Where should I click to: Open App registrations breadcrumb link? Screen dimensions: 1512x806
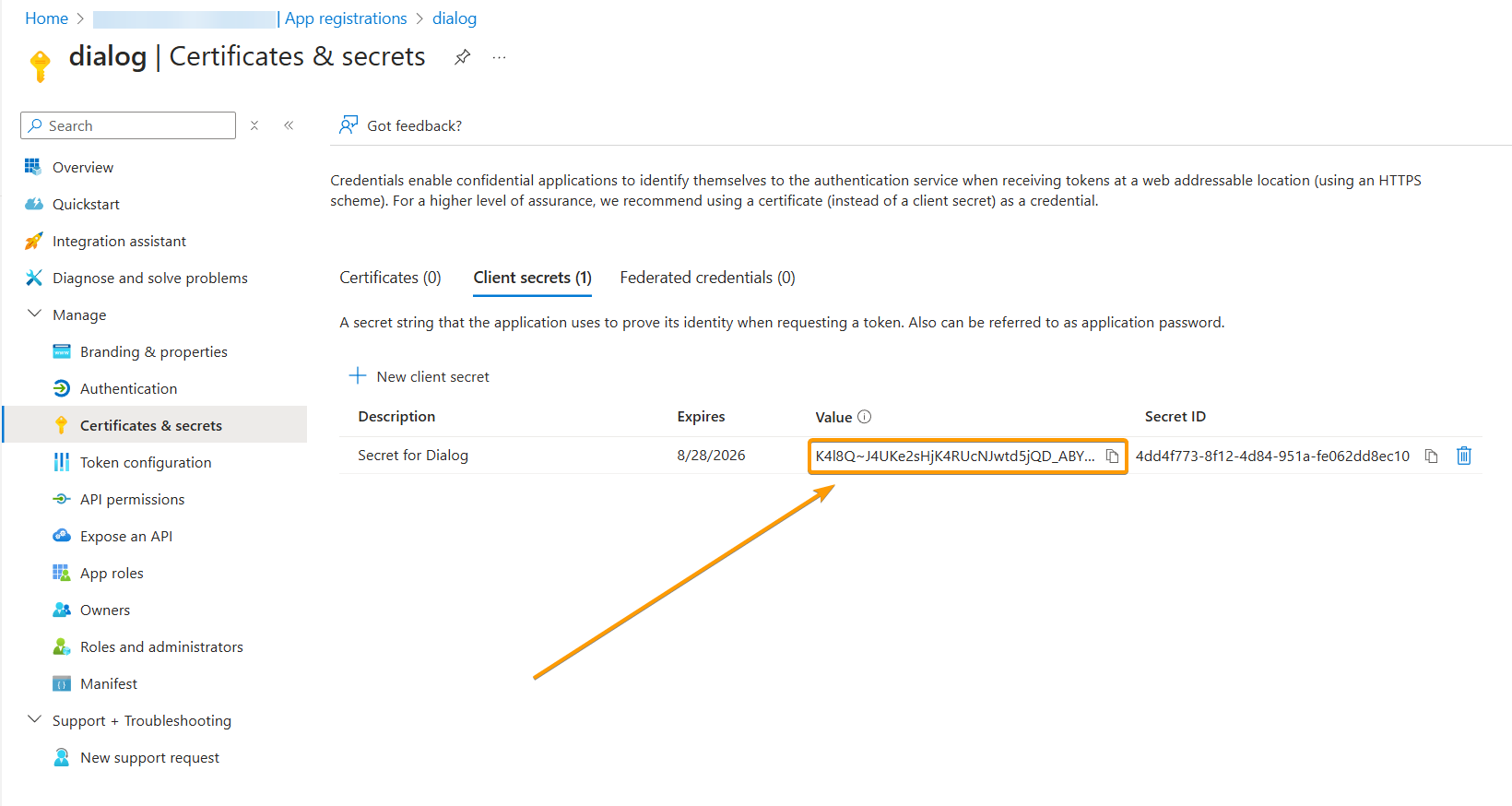pyautogui.click(x=346, y=18)
